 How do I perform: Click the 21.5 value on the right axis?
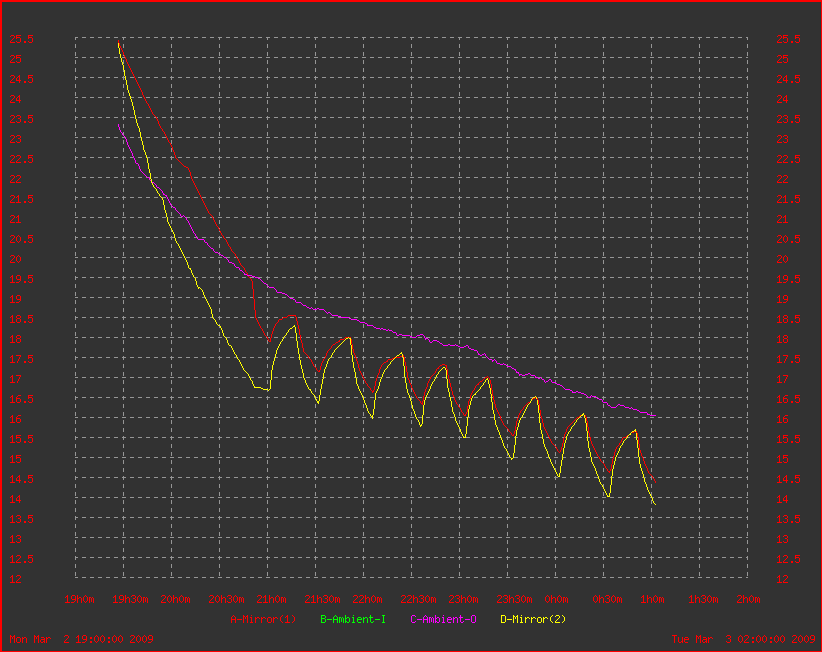click(x=788, y=199)
